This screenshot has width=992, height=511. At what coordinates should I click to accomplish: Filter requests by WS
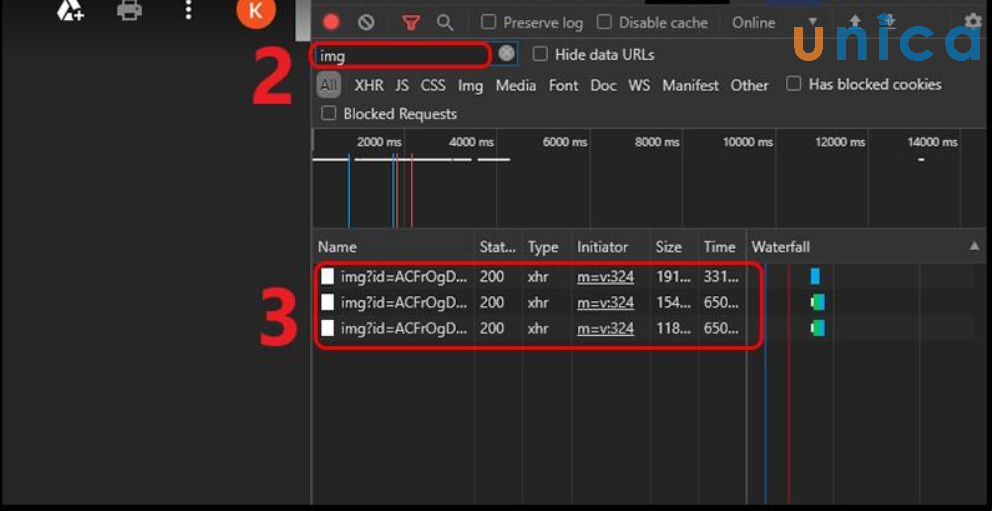[639, 85]
